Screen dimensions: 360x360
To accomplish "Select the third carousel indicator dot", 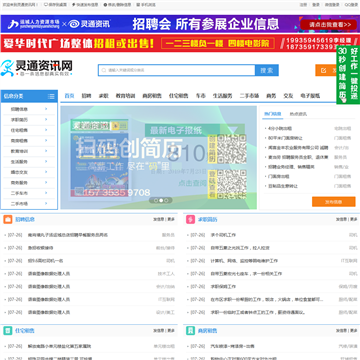I will 166,200.
